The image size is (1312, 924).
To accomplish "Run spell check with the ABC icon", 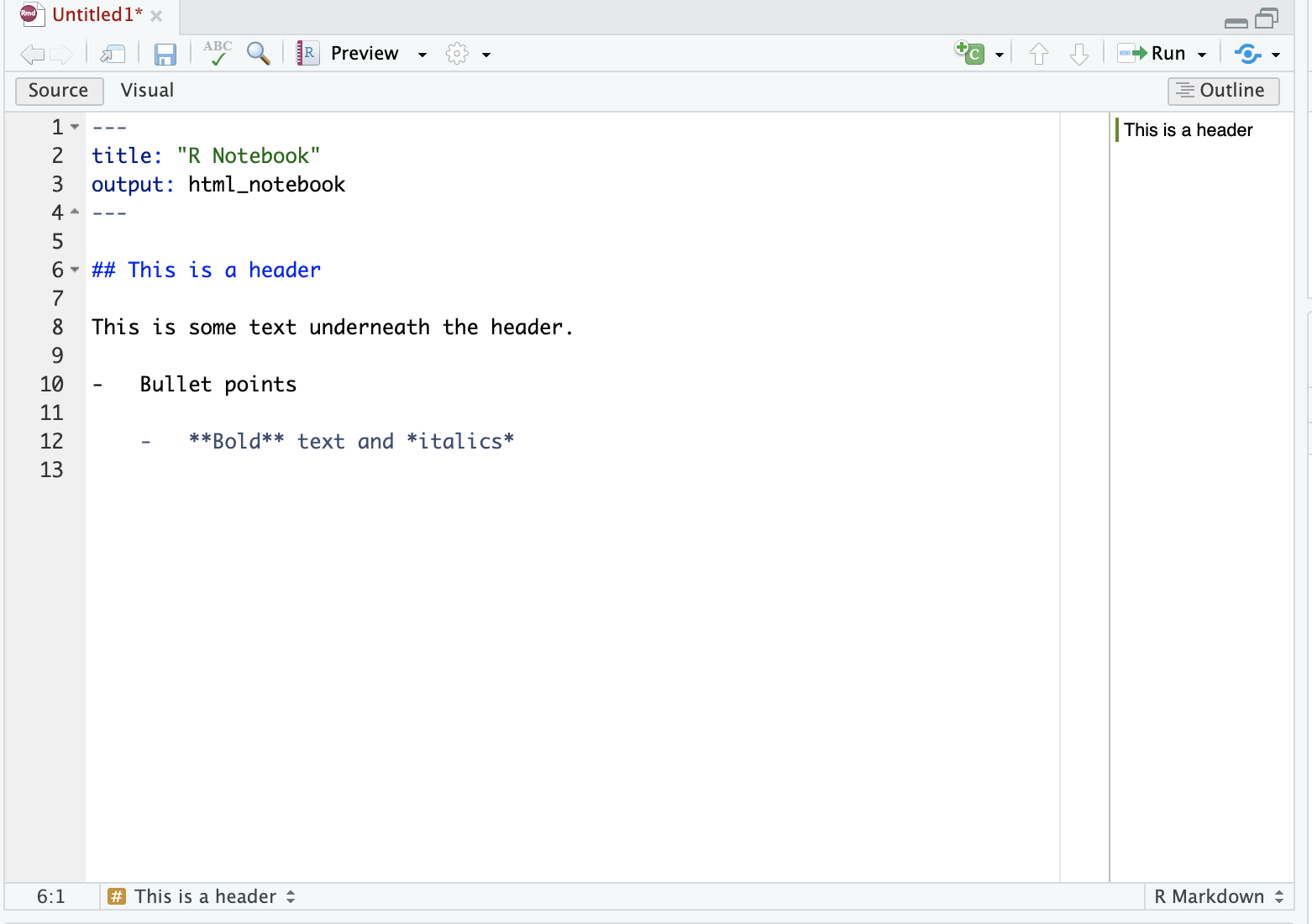I will click(218, 54).
